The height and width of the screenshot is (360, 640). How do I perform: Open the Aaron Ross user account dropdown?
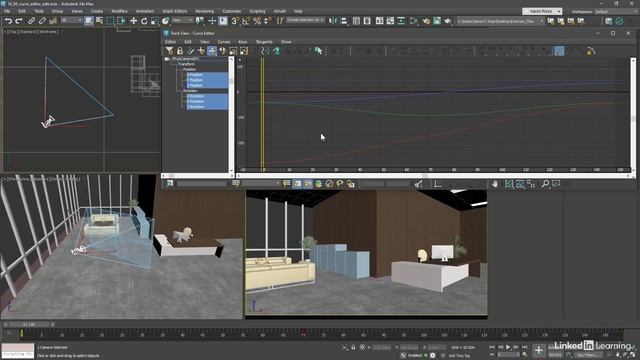pos(542,11)
